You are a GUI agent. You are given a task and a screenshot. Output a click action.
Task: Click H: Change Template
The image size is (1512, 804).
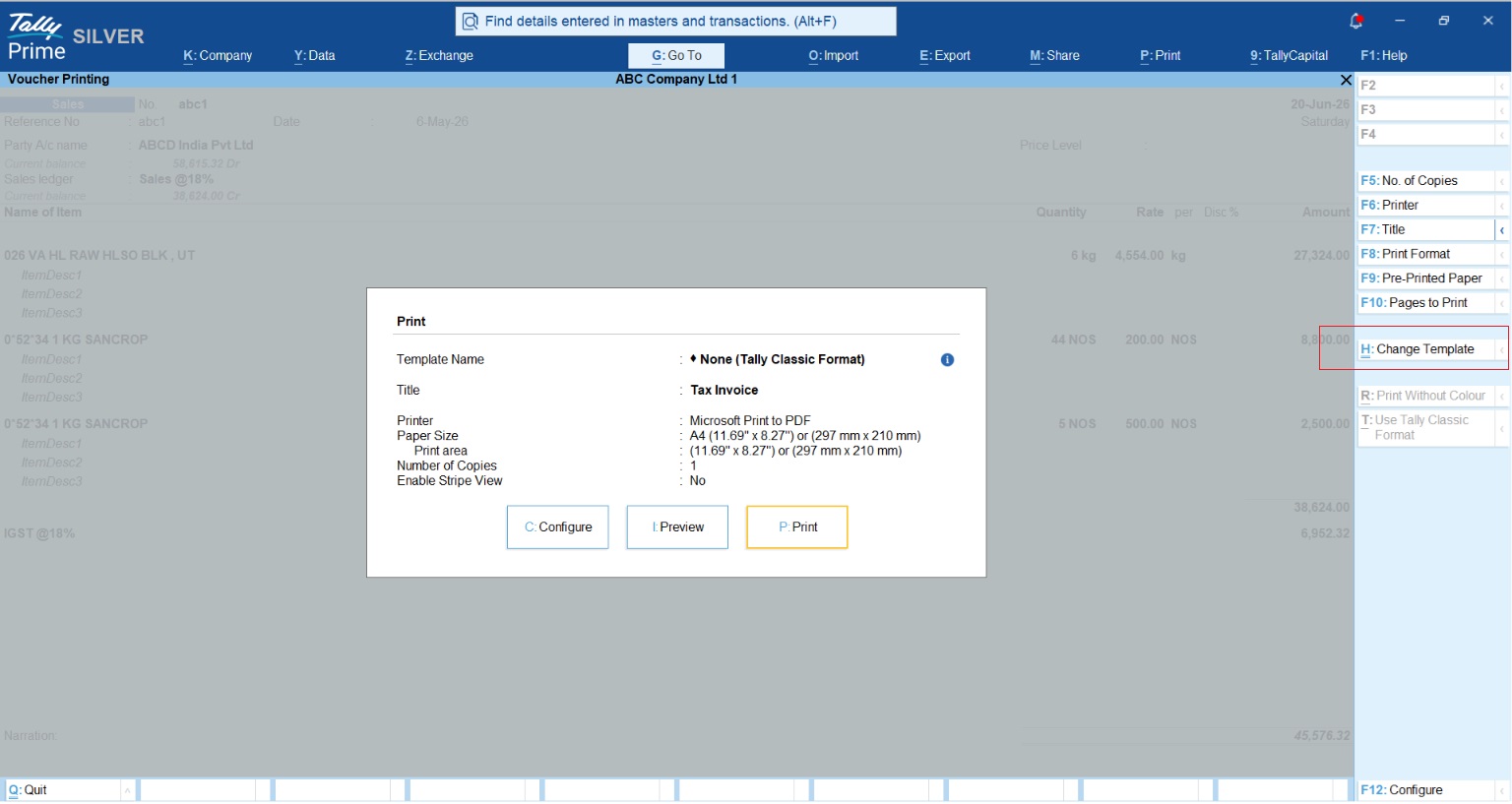1426,349
